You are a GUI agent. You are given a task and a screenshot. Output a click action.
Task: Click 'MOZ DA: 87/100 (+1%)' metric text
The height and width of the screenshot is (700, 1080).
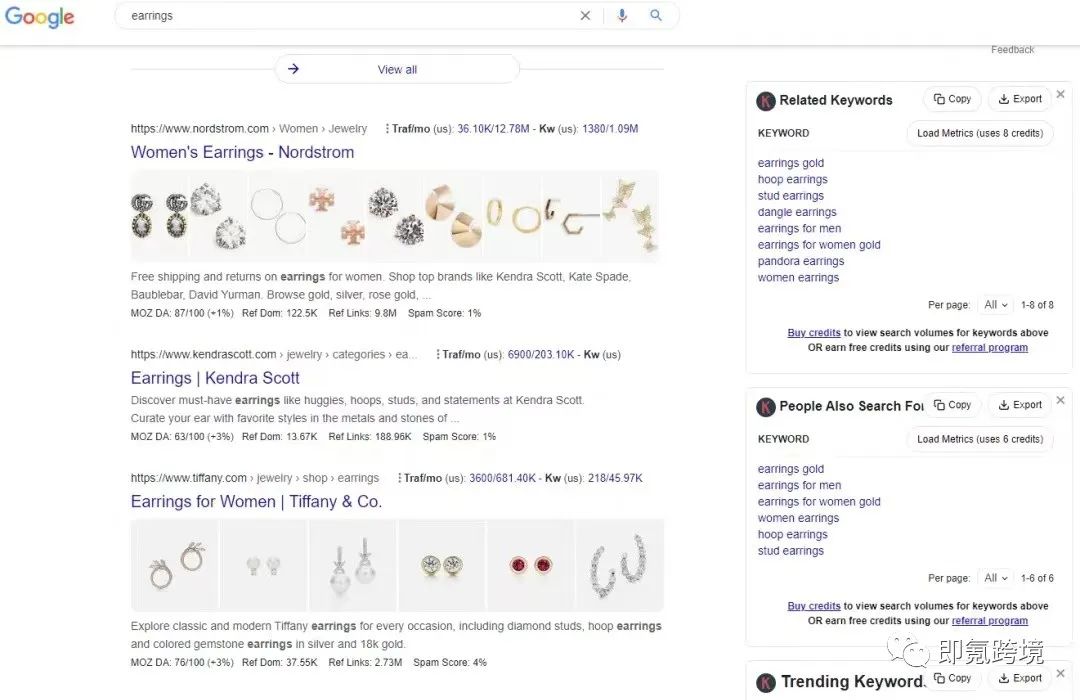[x=182, y=313]
